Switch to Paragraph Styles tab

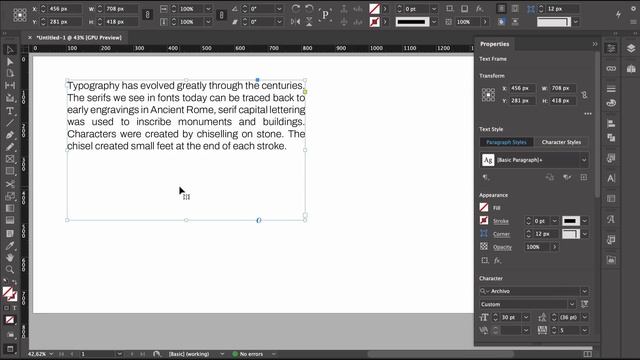506,142
